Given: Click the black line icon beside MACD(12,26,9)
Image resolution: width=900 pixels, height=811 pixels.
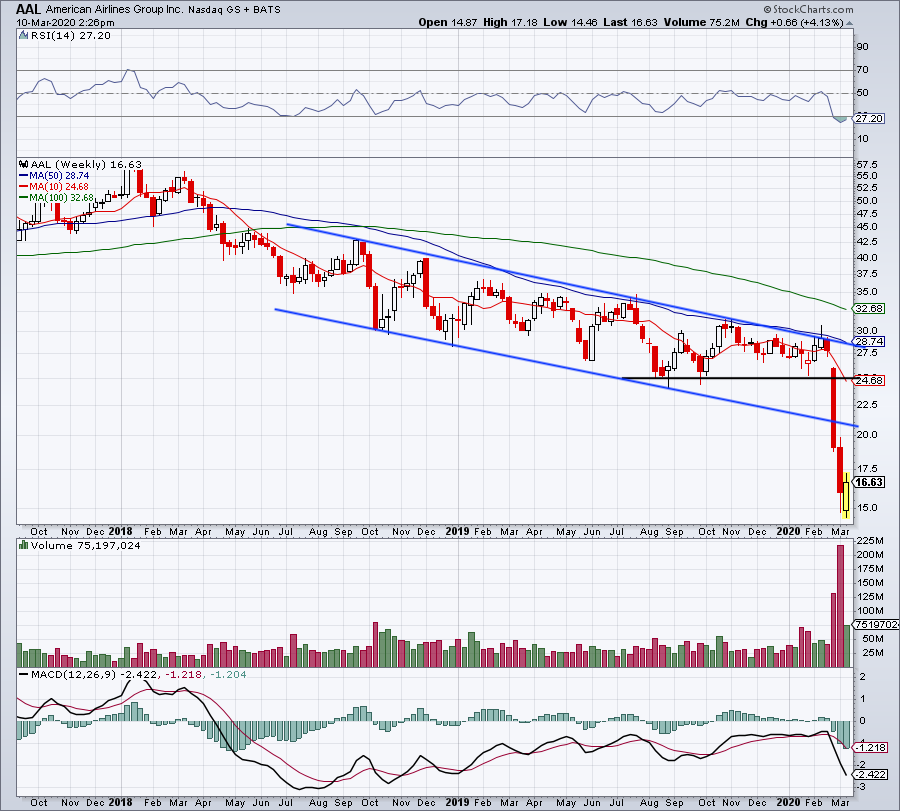Looking at the screenshot, I should coord(23,675).
